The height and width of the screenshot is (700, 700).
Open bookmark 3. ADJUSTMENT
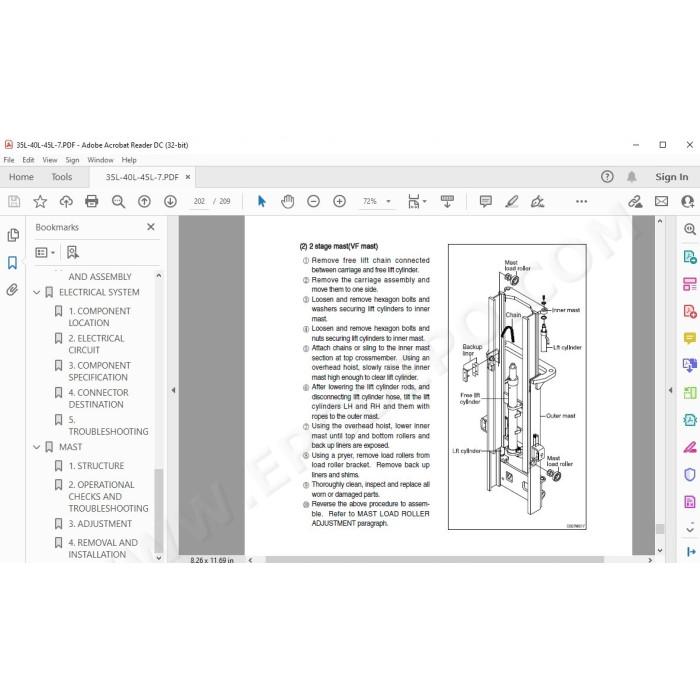tap(100, 524)
